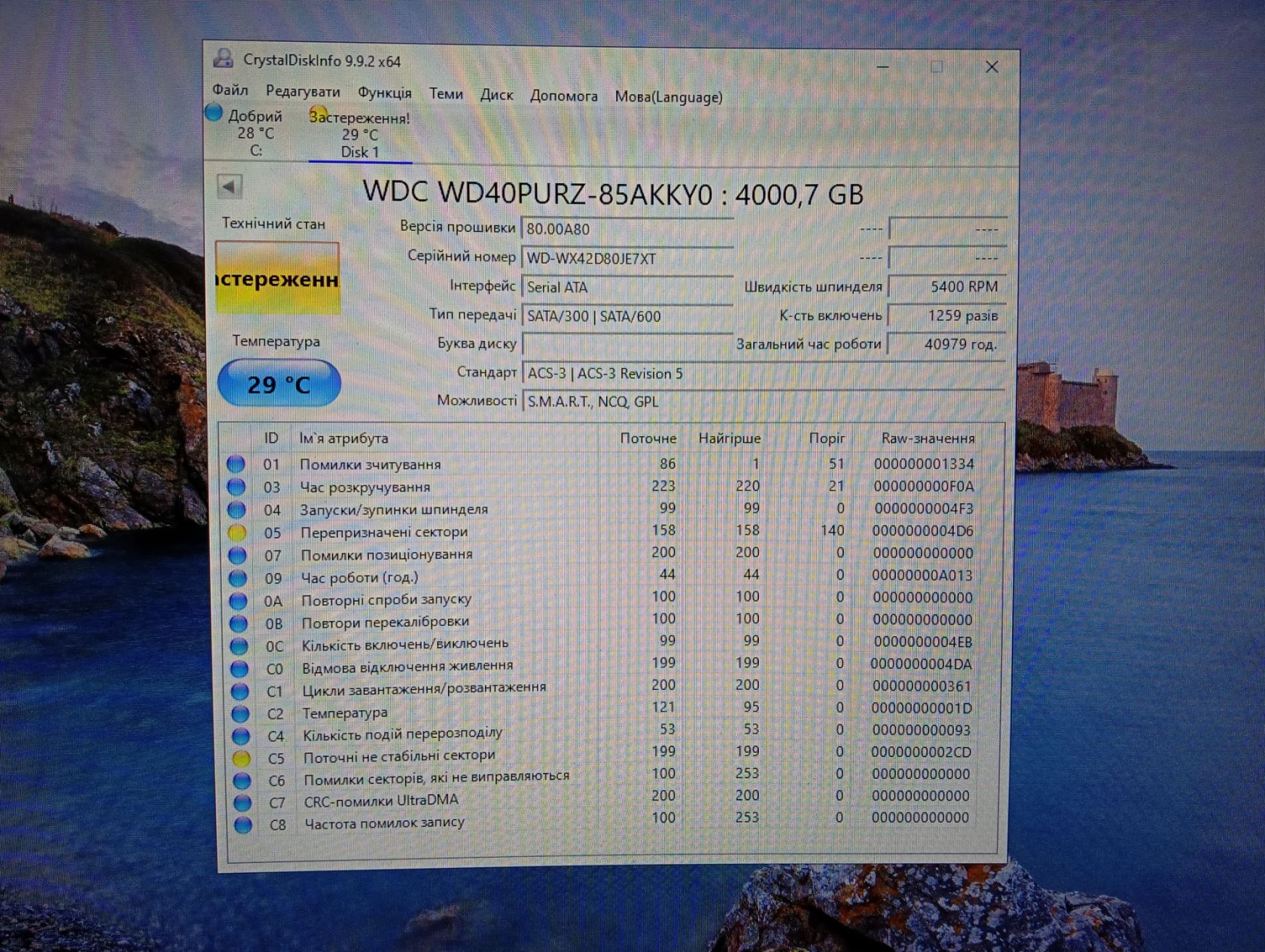1265x952 pixels.
Task: Click status icon for Цикли завантаження/розвантаження
Action: point(239,691)
